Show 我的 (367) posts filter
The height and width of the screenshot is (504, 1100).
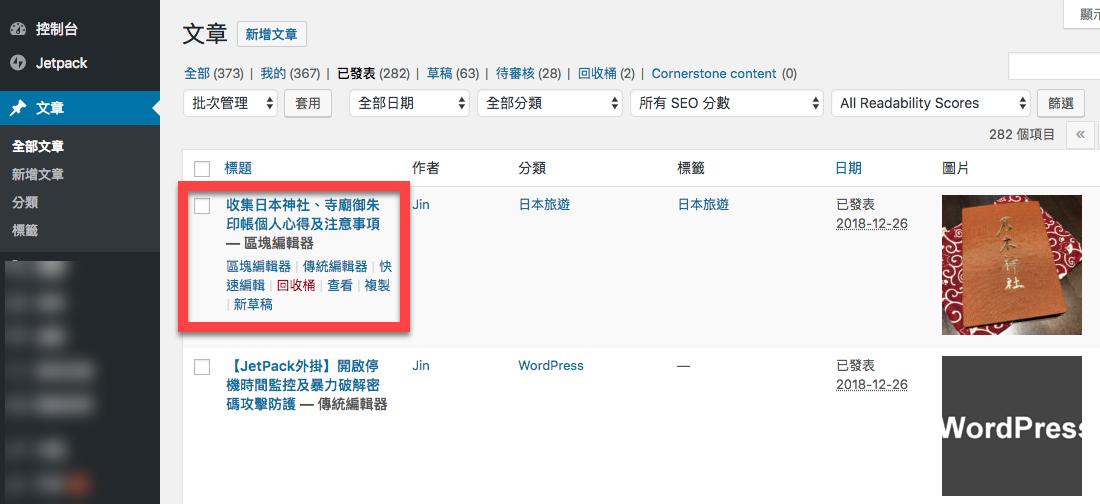(290, 73)
